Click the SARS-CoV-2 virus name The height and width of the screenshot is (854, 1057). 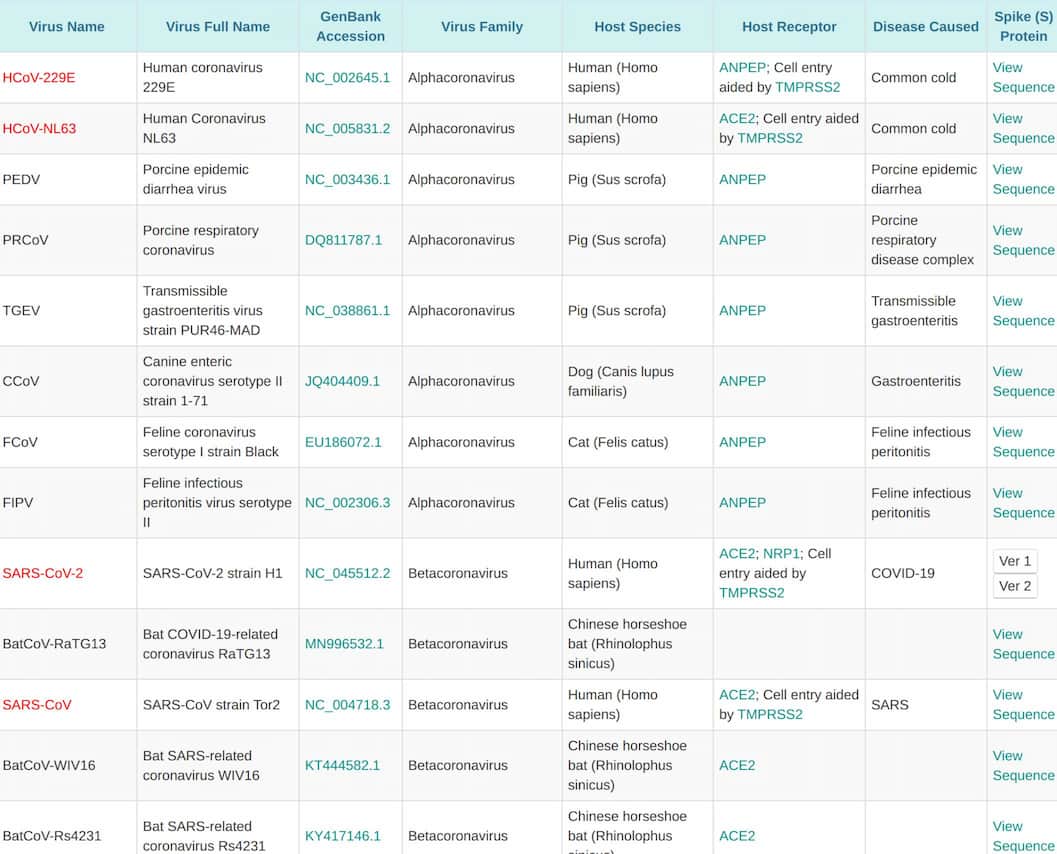tap(43, 574)
